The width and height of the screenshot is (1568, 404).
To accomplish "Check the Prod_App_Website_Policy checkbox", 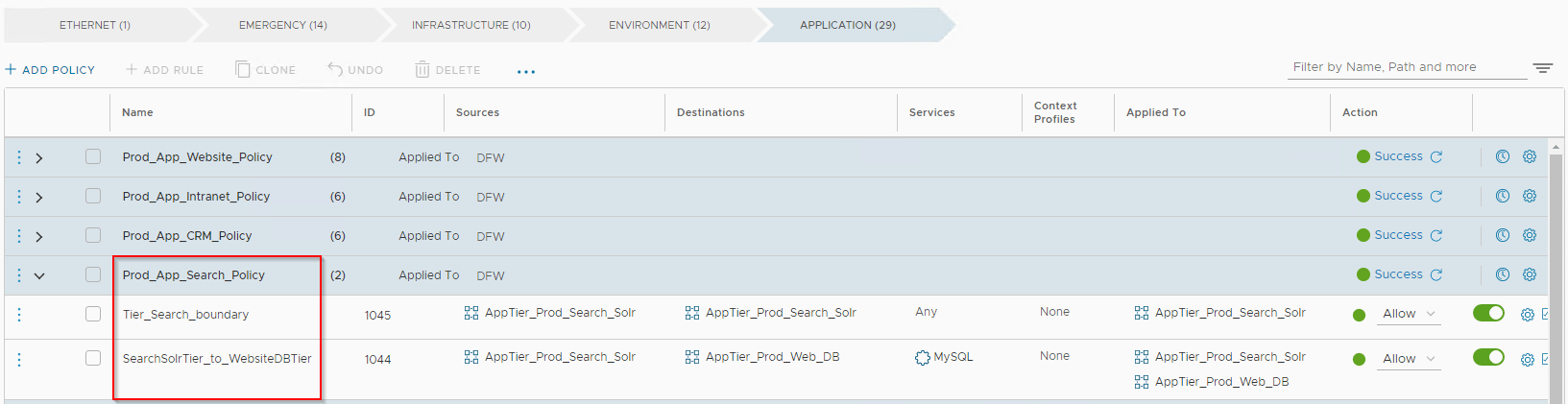I will 93,156.
